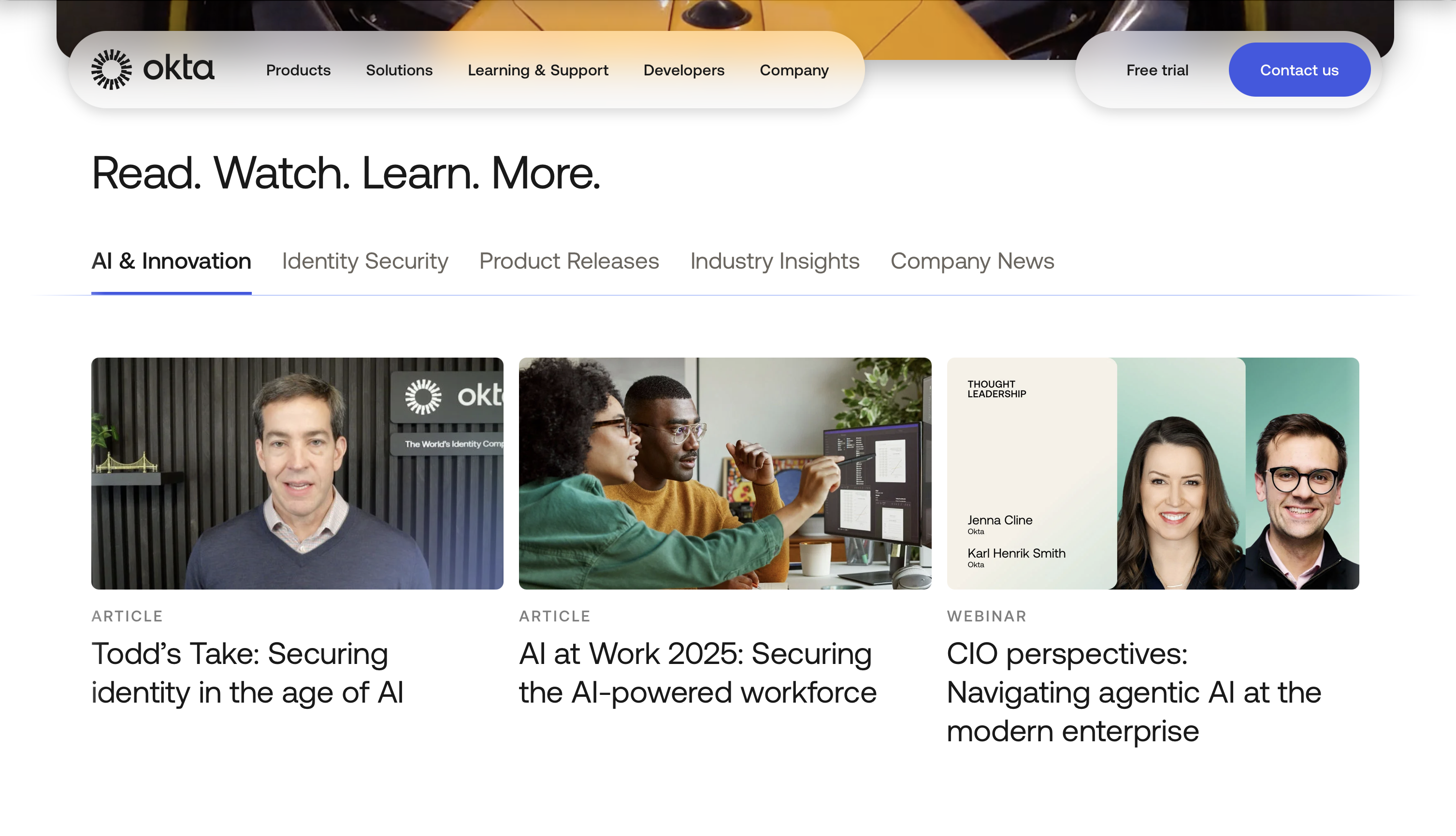Select the AI & Innovation tab
The height and width of the screenshot is (836, 1456).
(x=171, y=261)
